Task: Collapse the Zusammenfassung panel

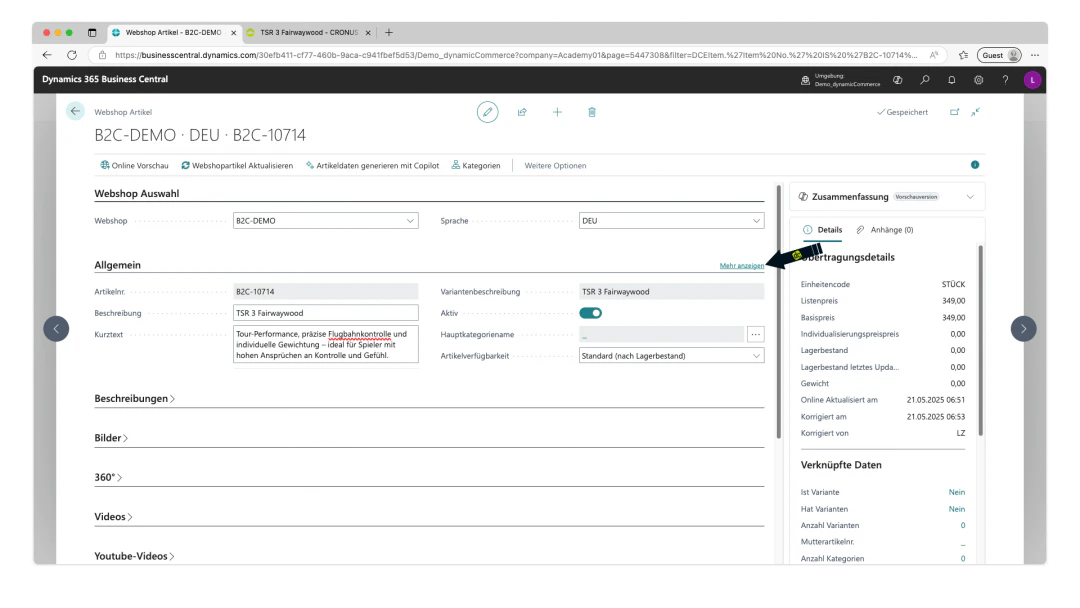Action: (x=970, y=197)
